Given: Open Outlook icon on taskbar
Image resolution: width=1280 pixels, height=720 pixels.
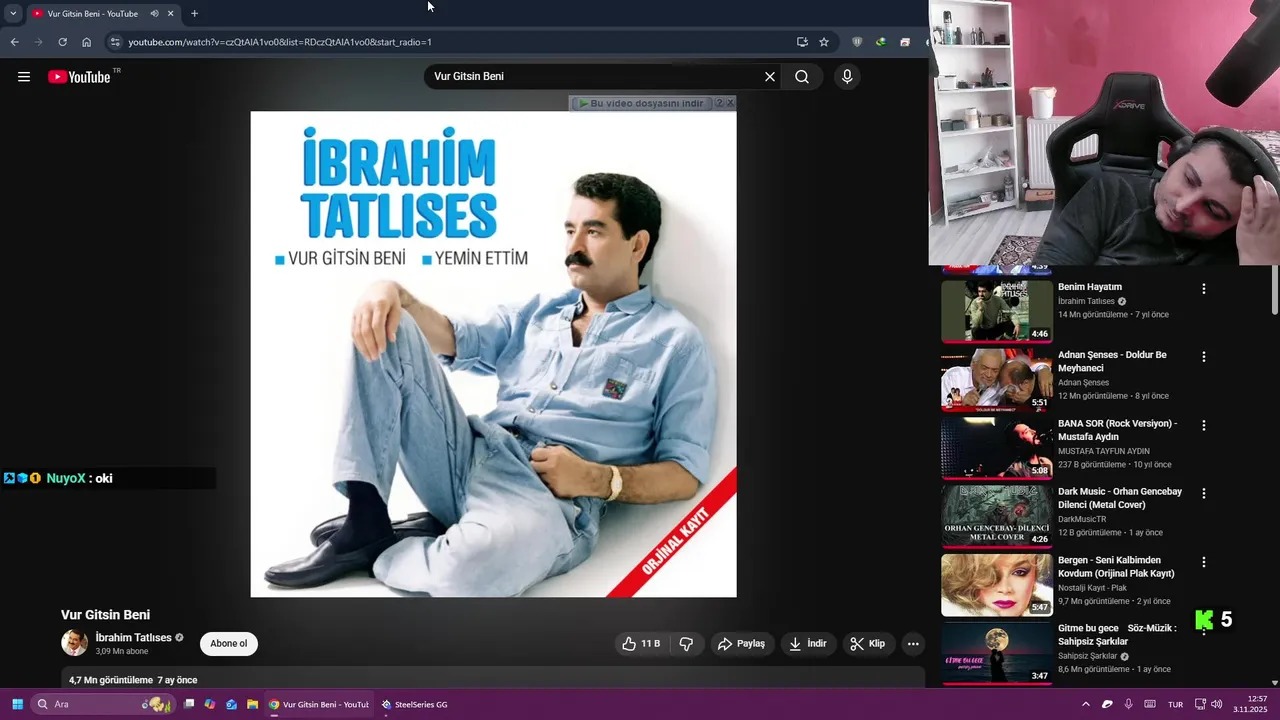Looking at the screenshot, I should pos(231,704).
